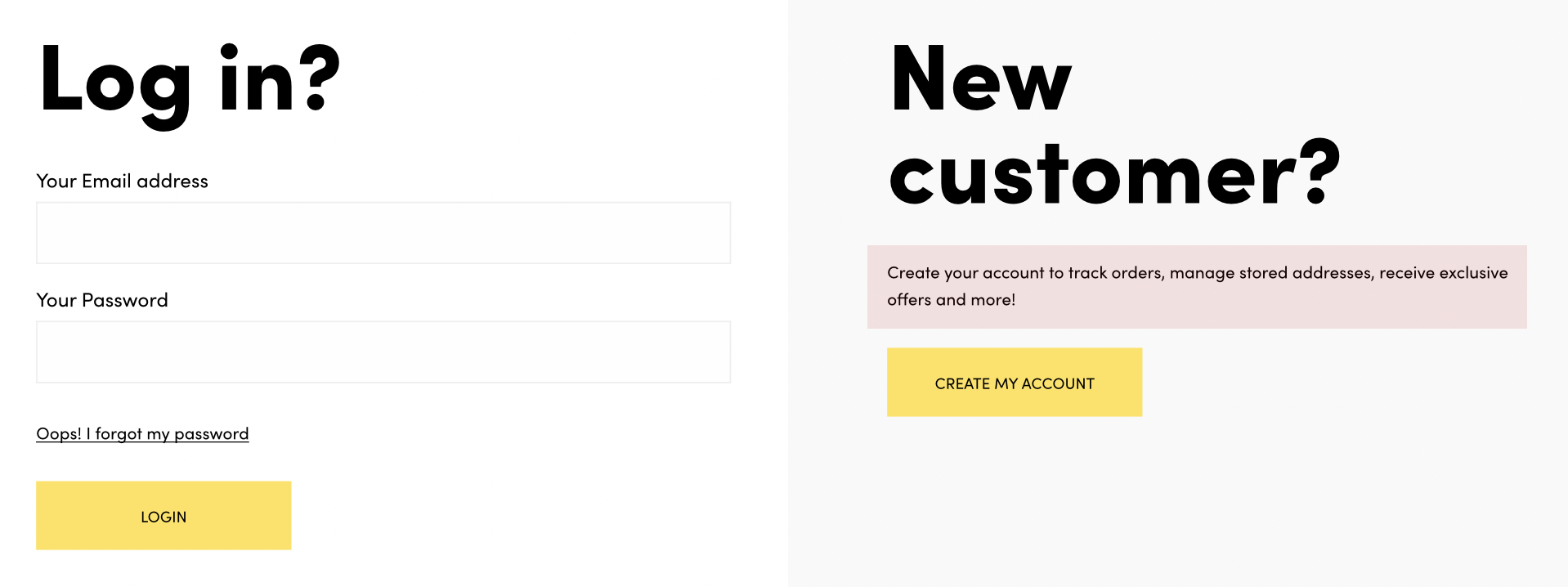
Task: Place cursor in the email text box
Action: point(383,233)
